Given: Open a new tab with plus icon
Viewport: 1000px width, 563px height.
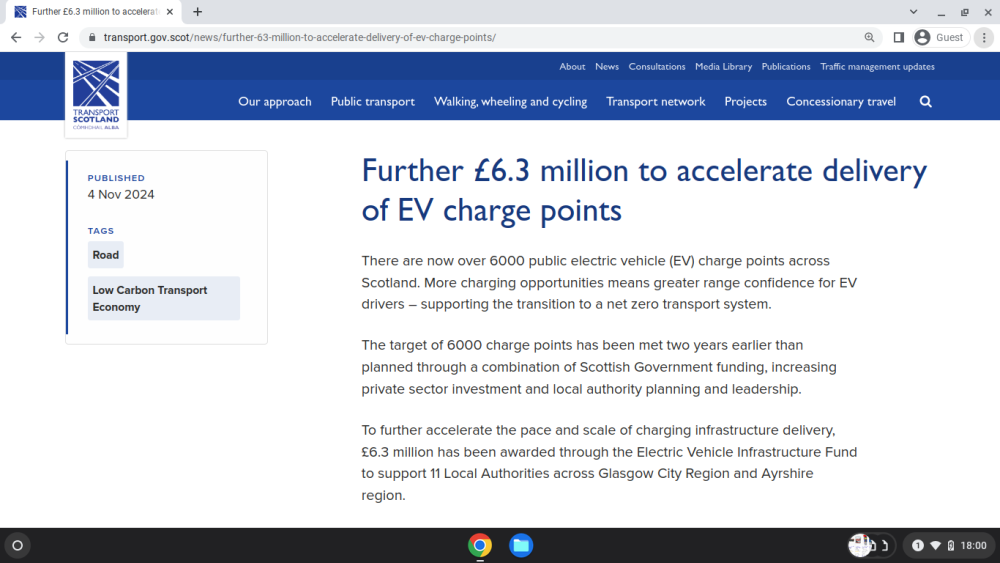Looking at the screenshot, I should 198,11.
